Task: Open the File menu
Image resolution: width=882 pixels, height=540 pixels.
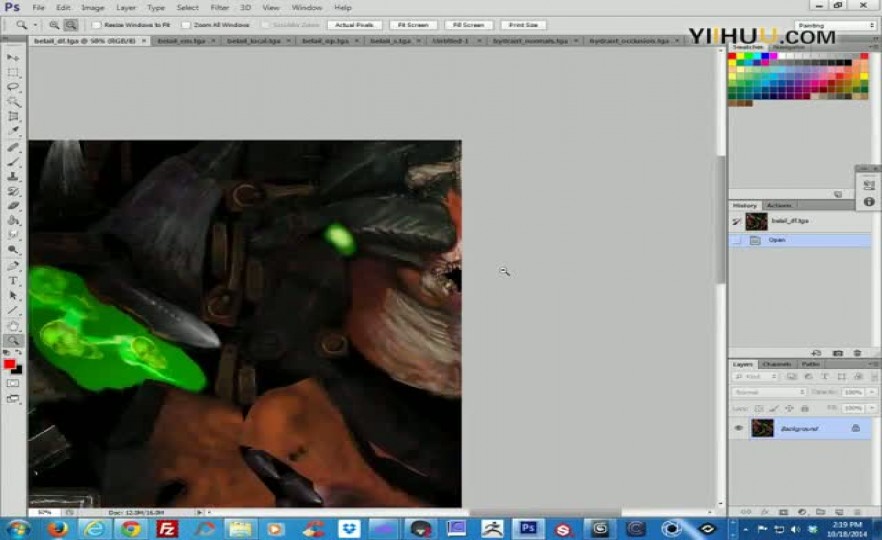Action: click(x=38, y=8)
